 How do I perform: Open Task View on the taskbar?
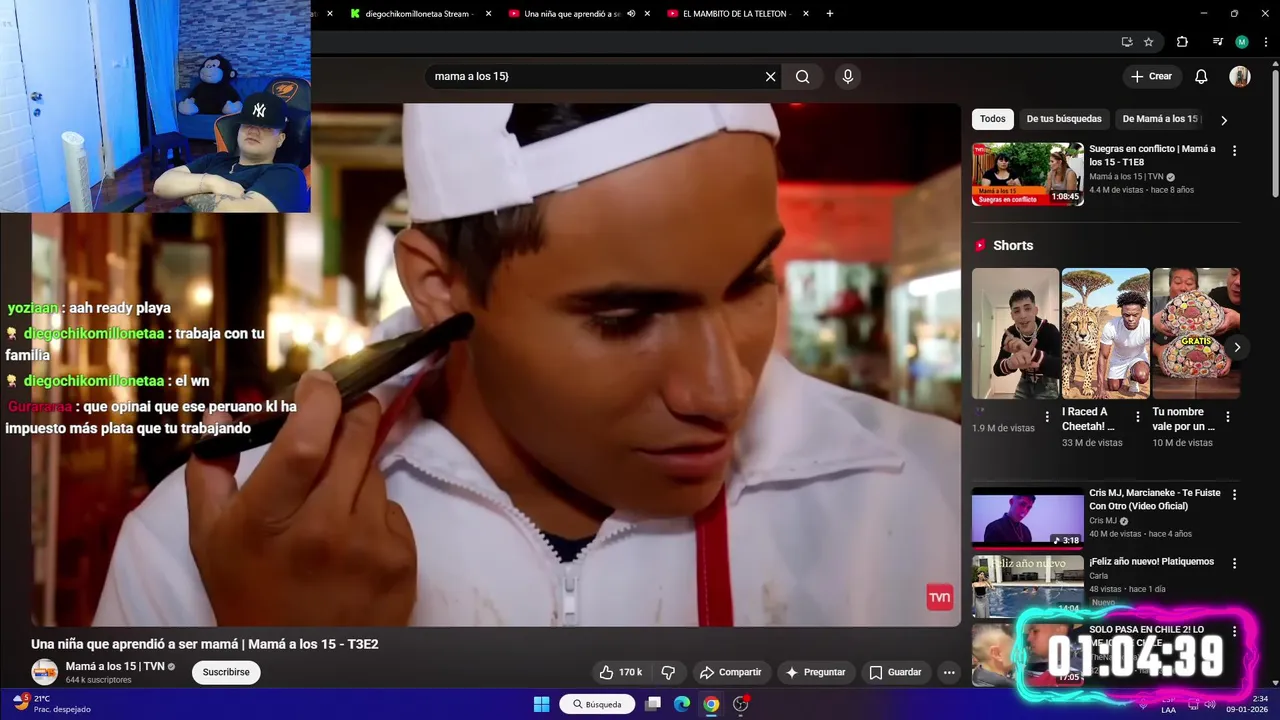click(x=653, y=704)
